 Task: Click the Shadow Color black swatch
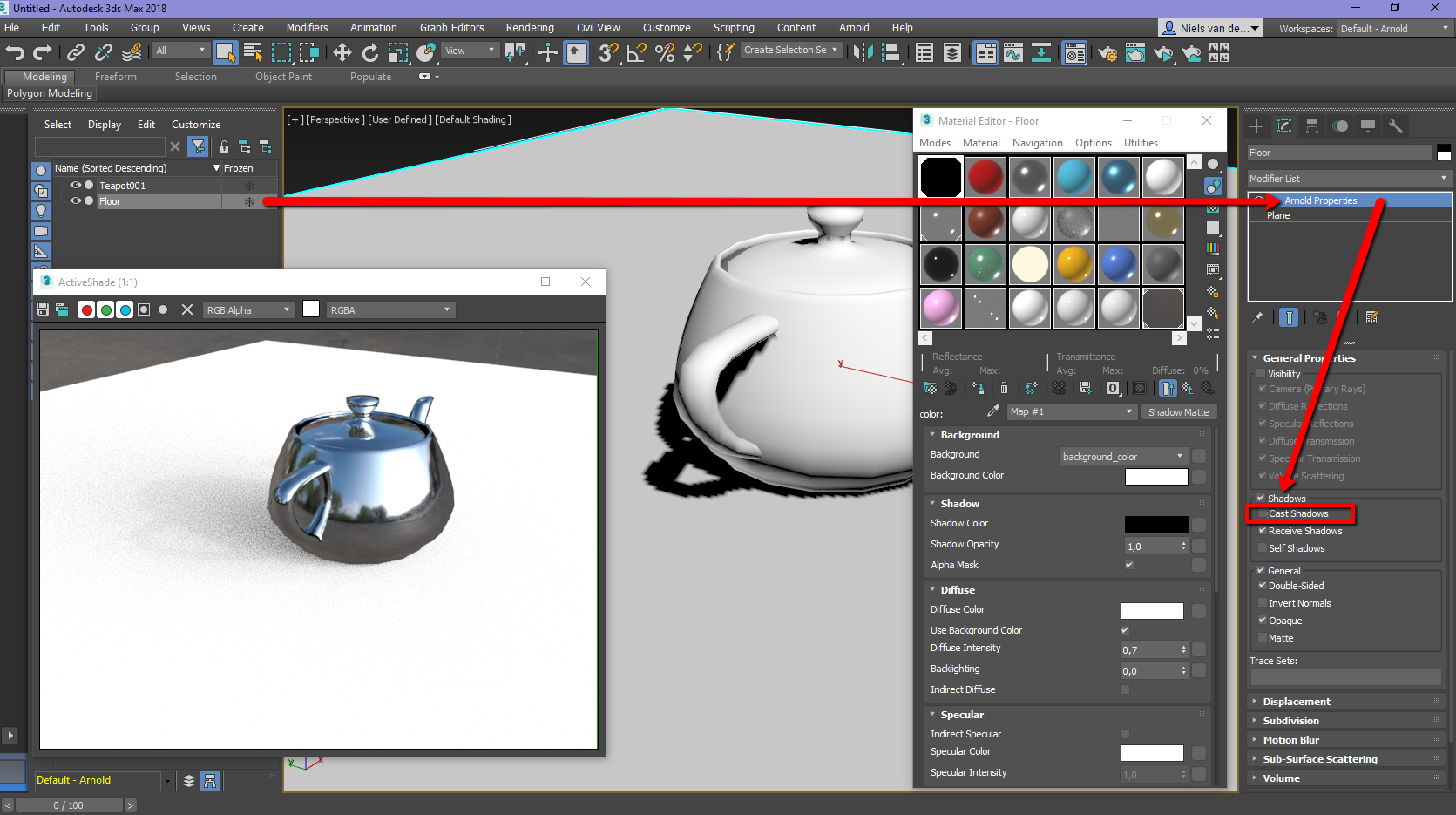click(1155, 523)
